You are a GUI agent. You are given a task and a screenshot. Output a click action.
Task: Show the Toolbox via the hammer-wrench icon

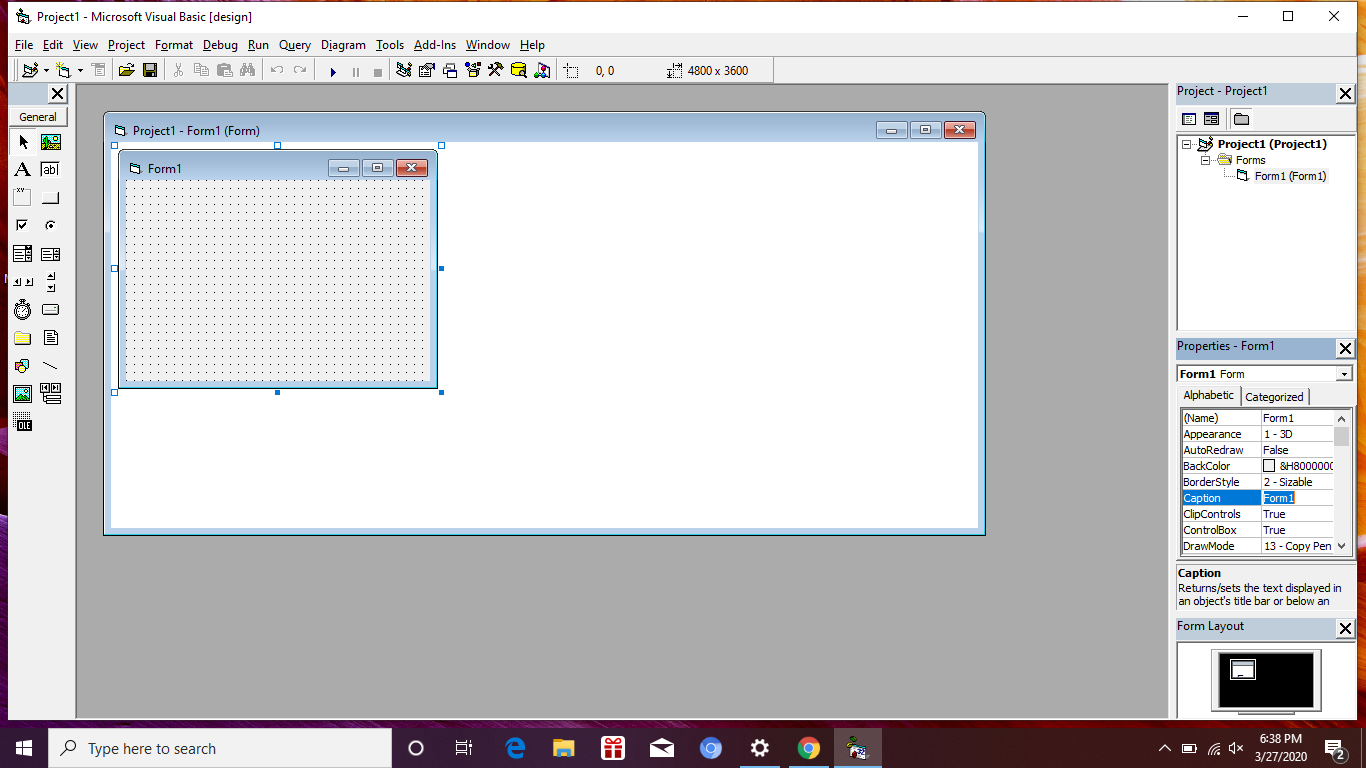pyautogui.click(x=496, y=70)
